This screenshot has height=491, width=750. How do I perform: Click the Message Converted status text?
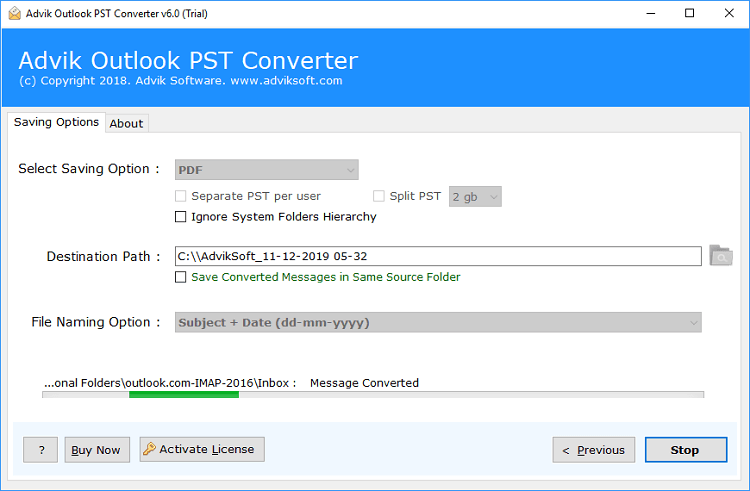click(x=364, y=383)
